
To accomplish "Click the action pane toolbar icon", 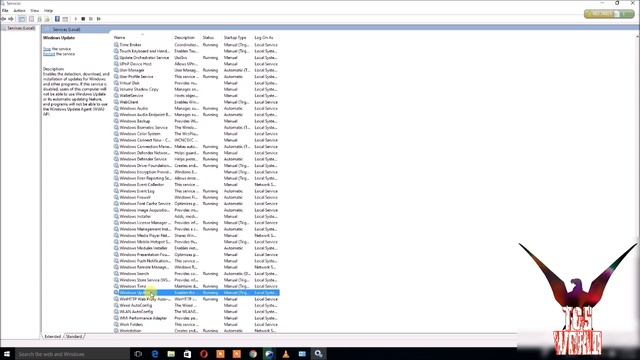I will [65, 19].
